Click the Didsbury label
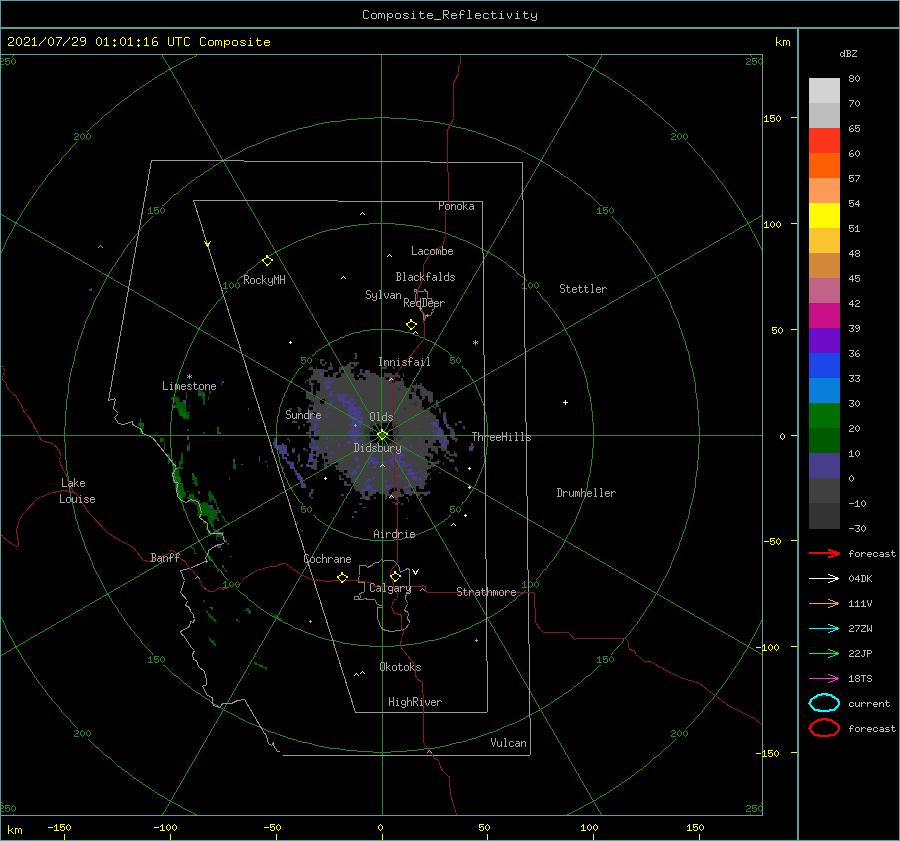 [x=378, y=448]
